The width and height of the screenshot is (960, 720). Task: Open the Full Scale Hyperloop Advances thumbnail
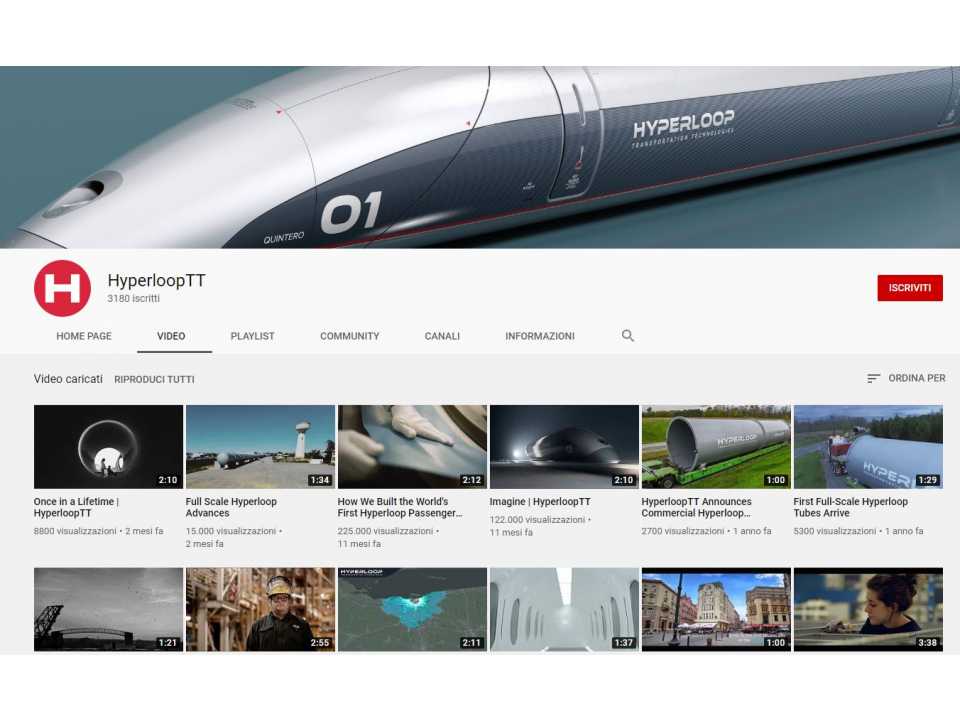(259, 446)
